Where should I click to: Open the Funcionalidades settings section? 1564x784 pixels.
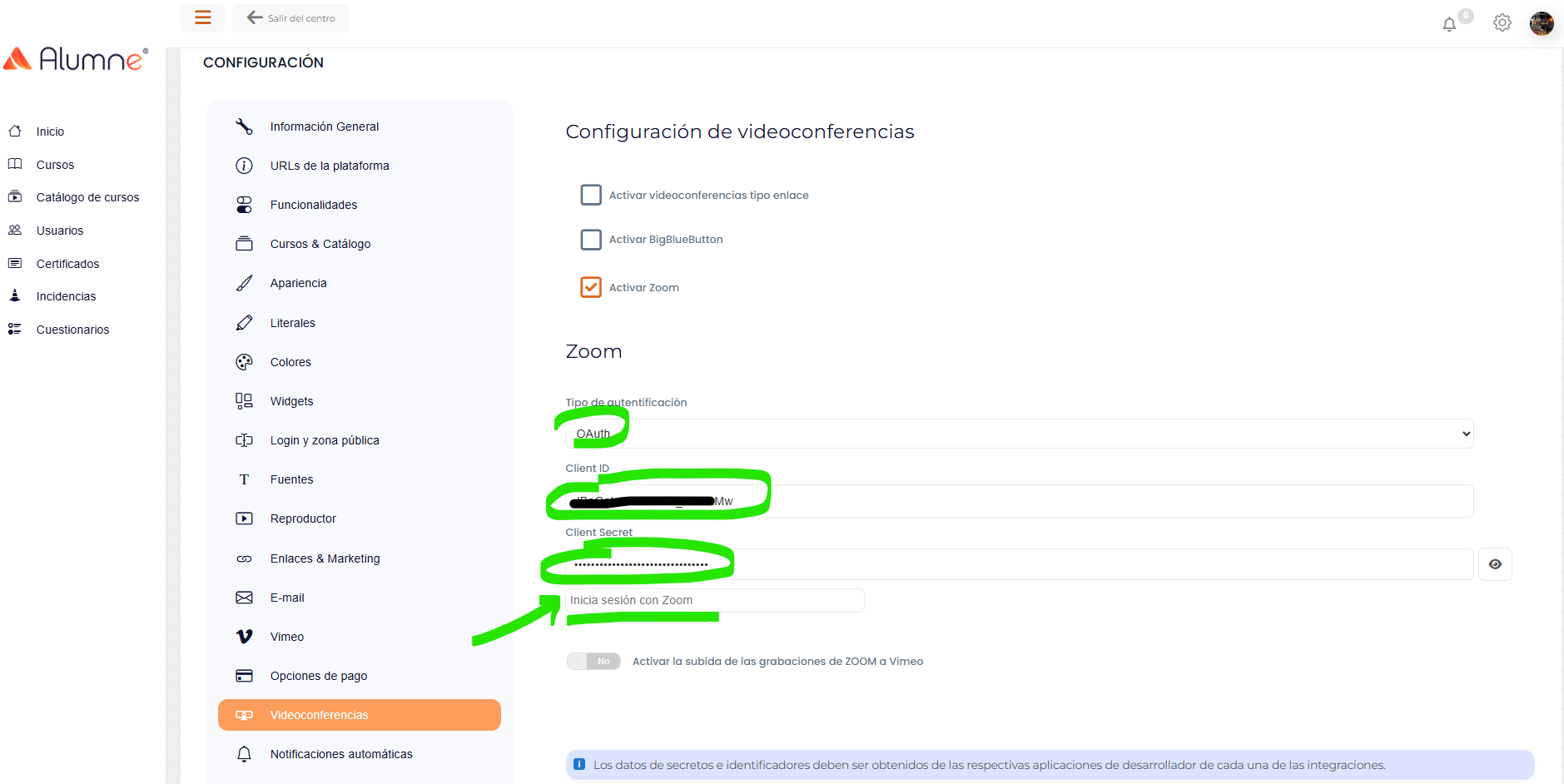[x=313, y=205]
